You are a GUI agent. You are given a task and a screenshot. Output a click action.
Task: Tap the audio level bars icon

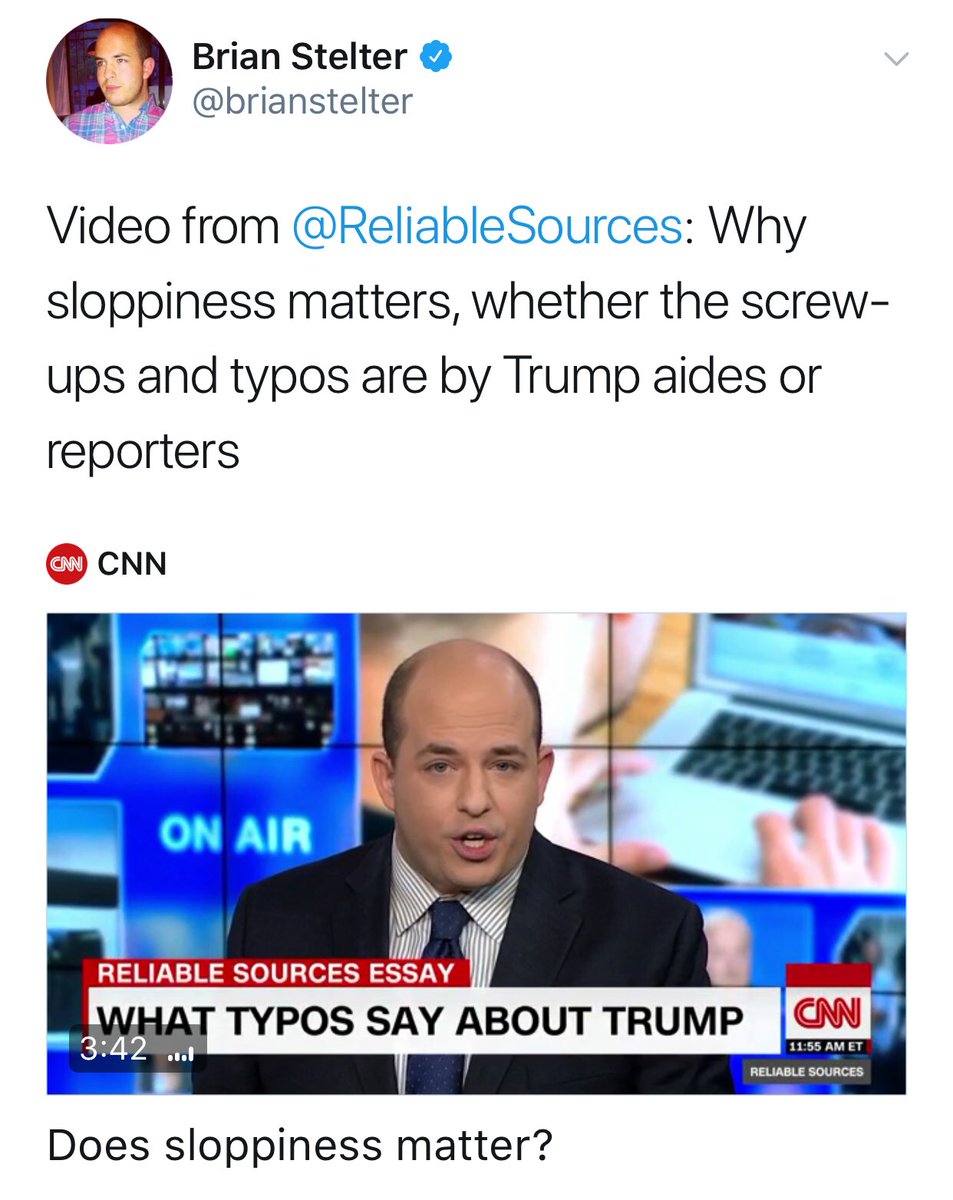tap(181, 1054)
